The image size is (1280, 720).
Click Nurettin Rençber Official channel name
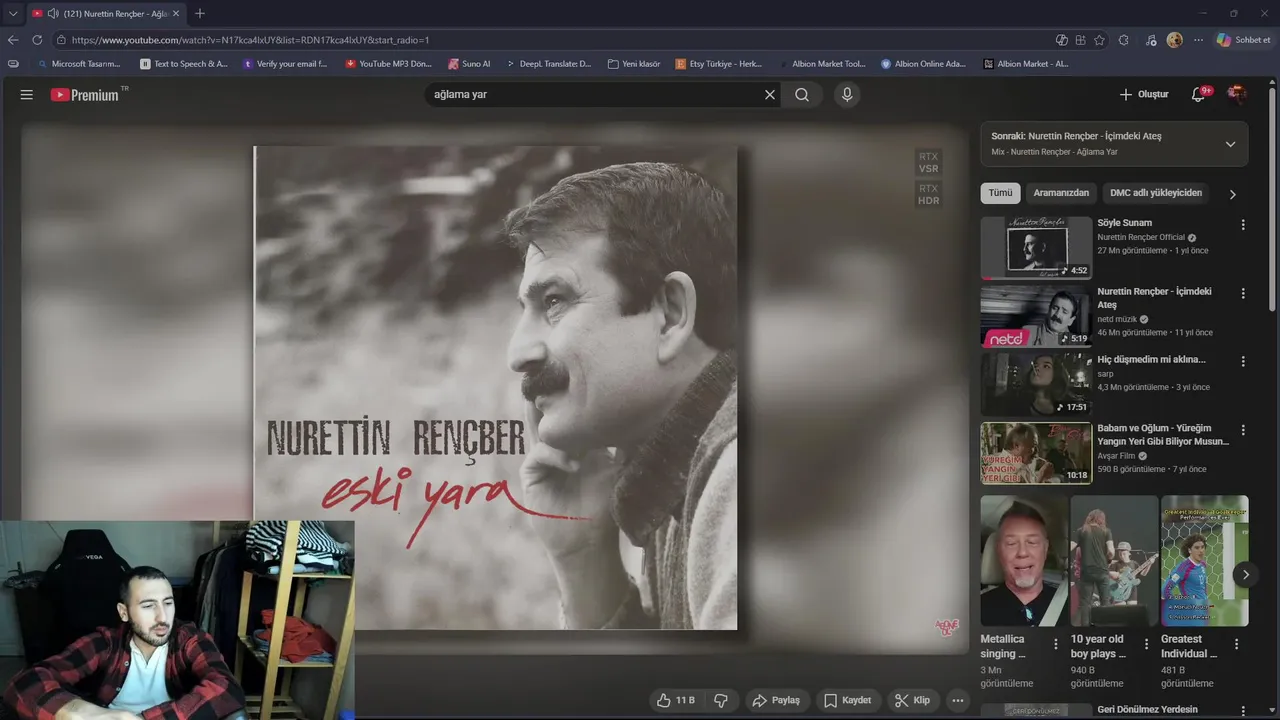pos(1141,237)
